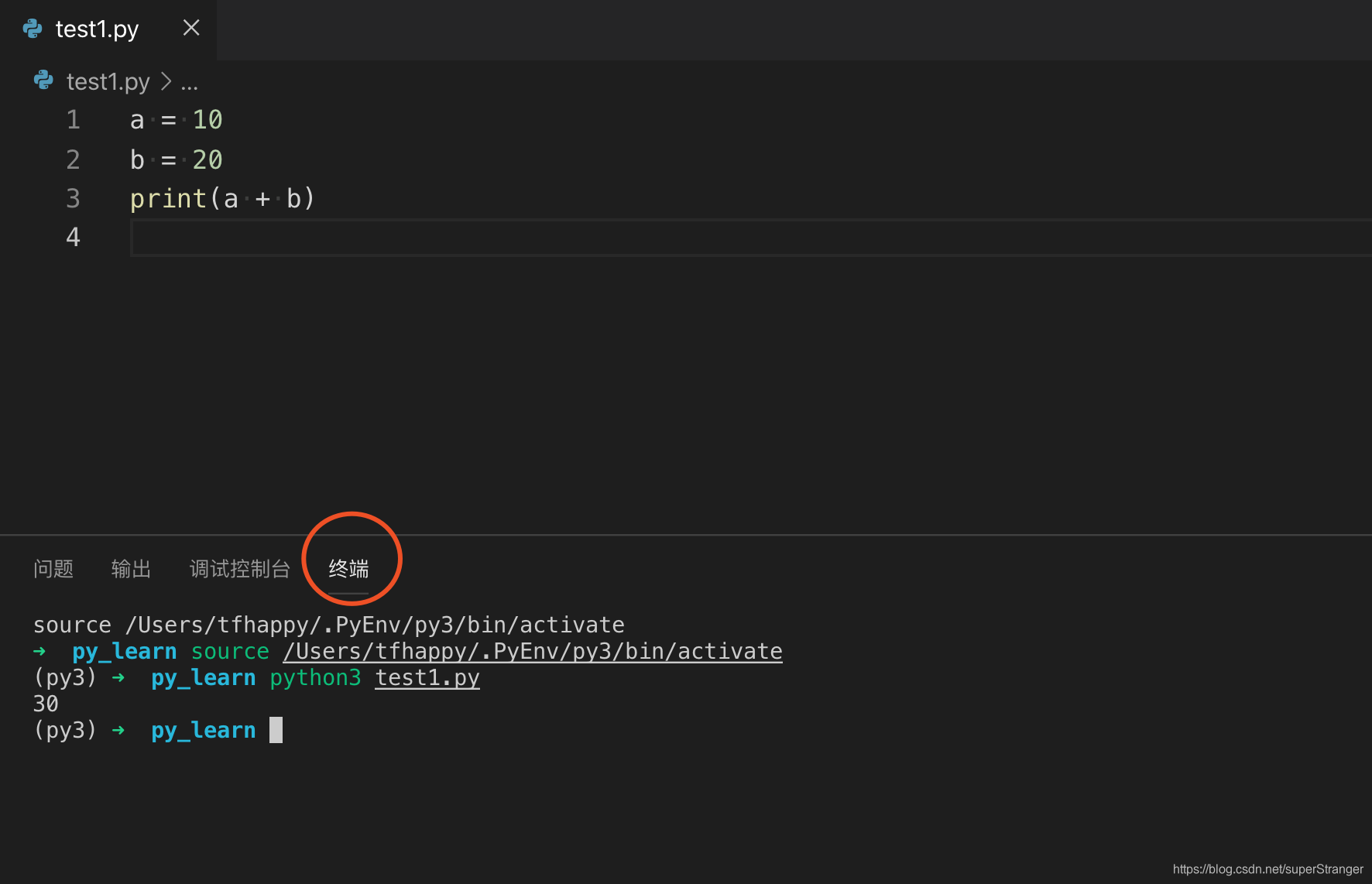The image size is (1372, 884).
Task: Click line number 3 in the gutter
Action: click(74, 199)
